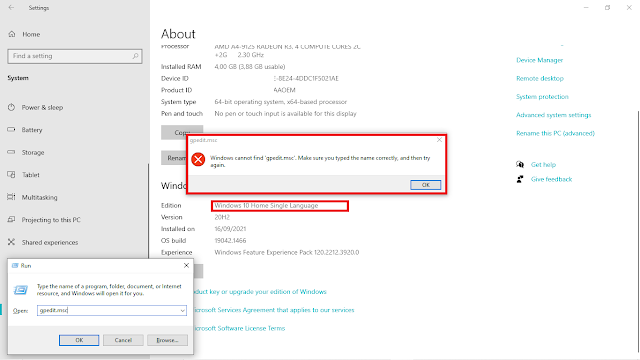Expand the Run dialog Open dropdown arrow

[x=182, y=311]
